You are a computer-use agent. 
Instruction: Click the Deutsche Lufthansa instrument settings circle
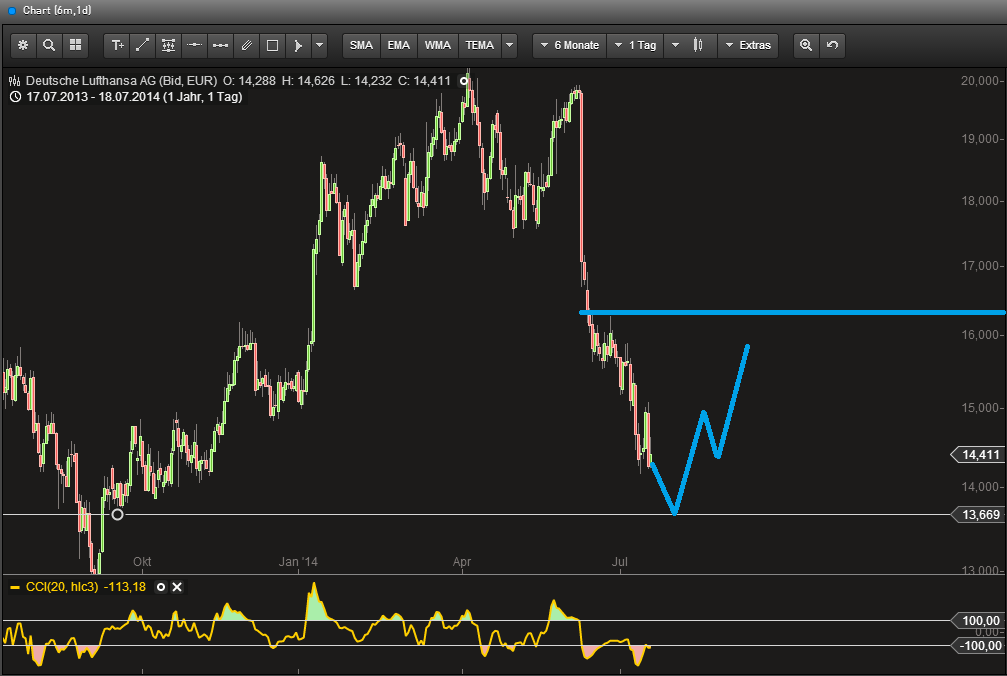(x=464, y=81)
